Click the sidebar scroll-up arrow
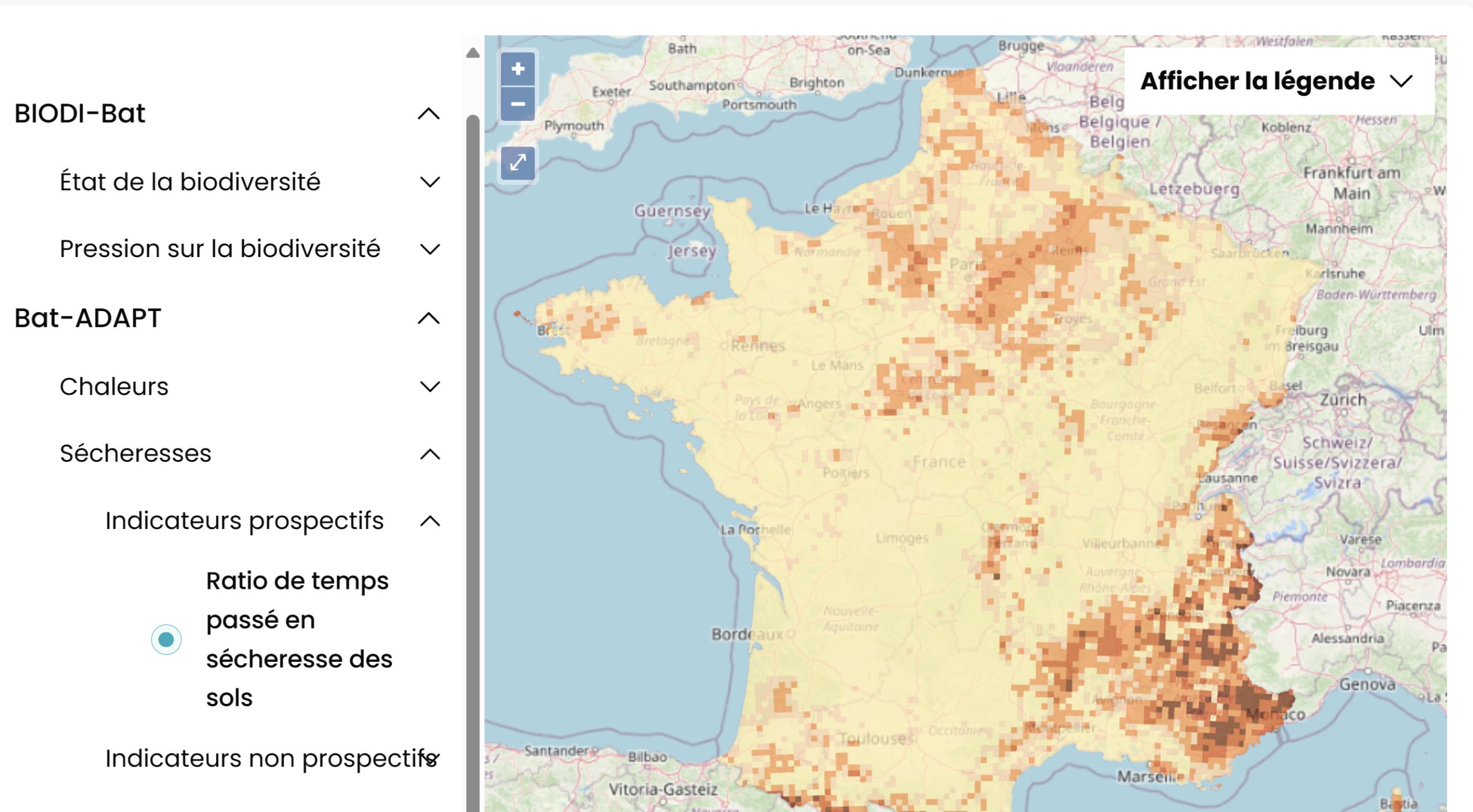 coord(472,53)
